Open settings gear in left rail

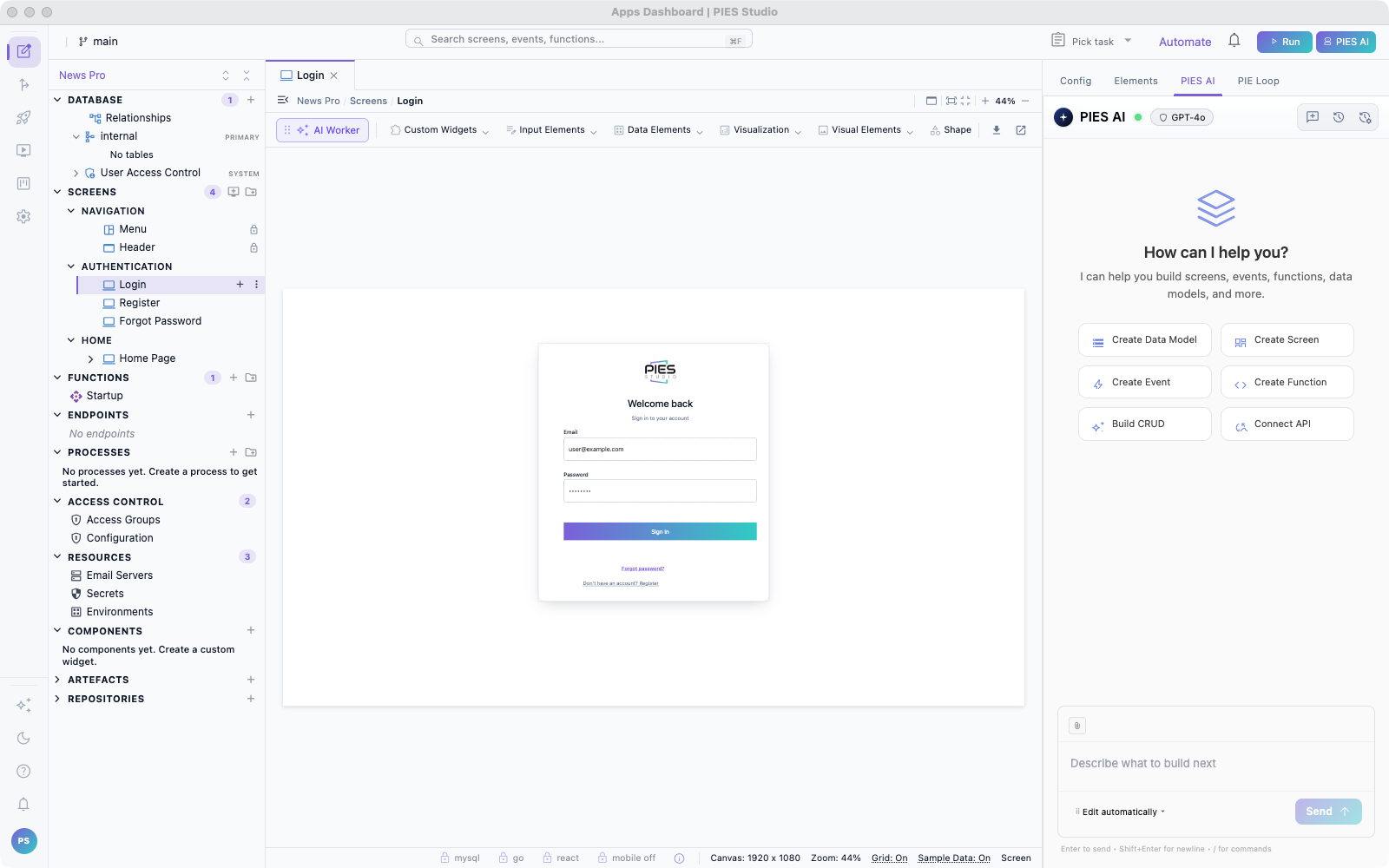point(23,217)
